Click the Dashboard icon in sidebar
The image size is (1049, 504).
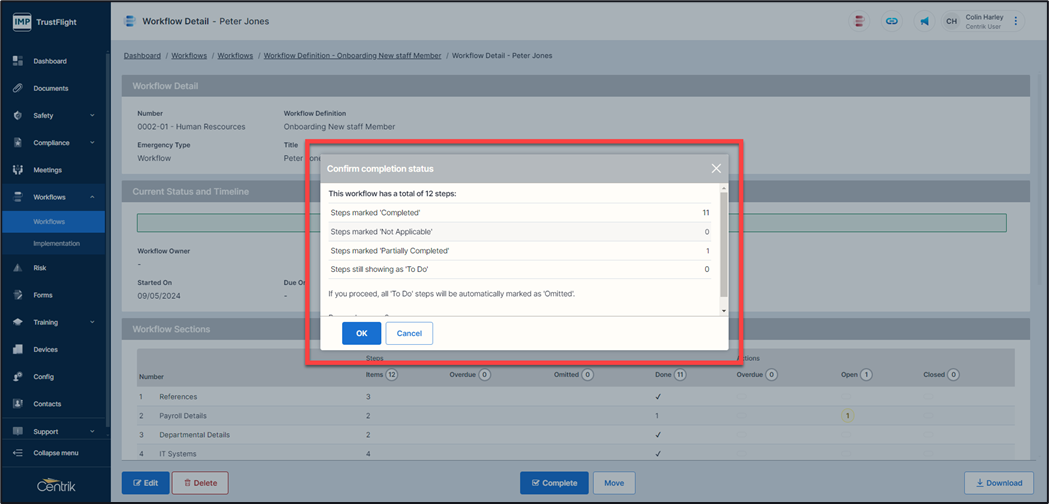coord(18,61)
